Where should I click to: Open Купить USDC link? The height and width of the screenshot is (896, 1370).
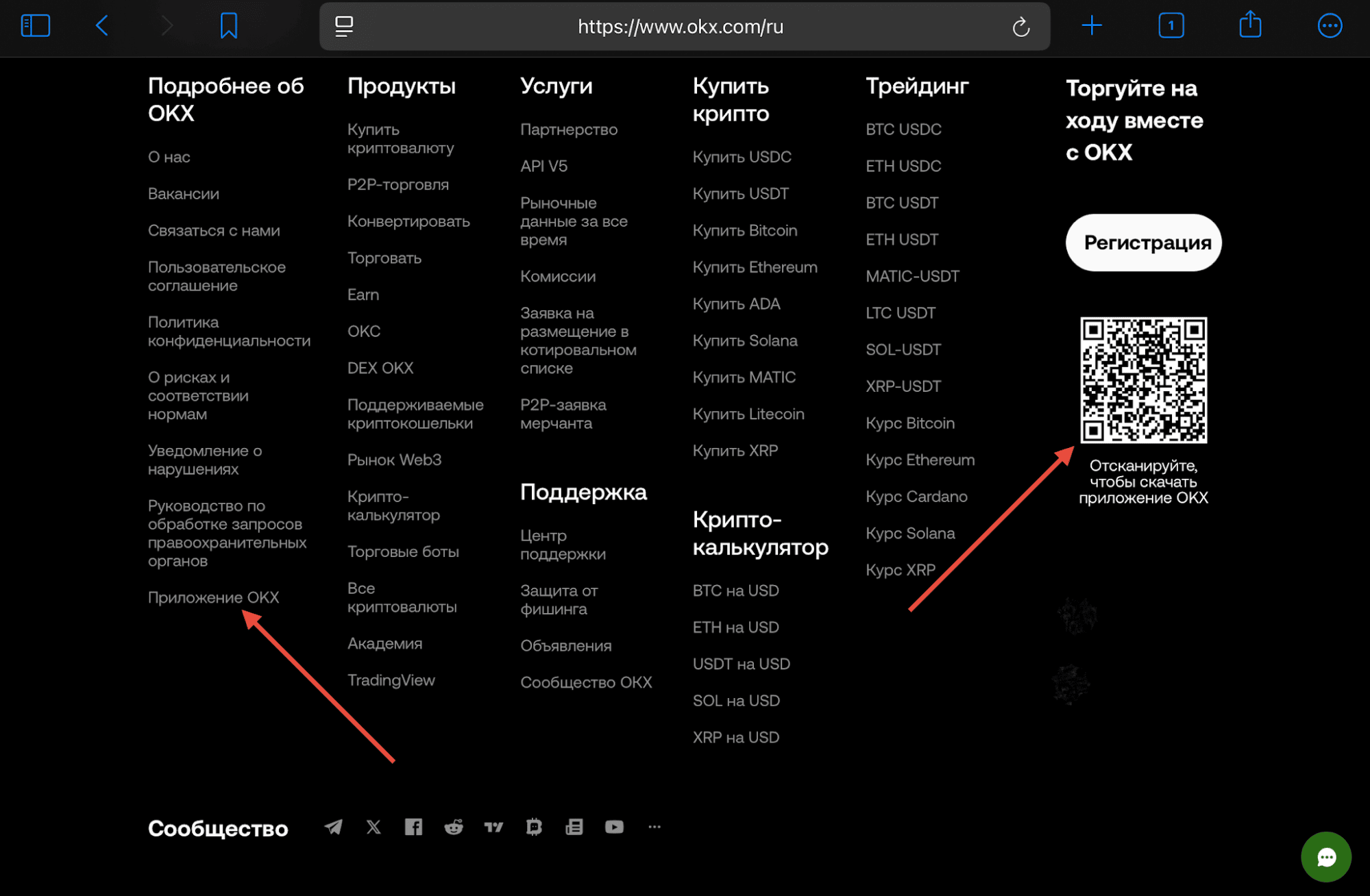pos(742,157)
